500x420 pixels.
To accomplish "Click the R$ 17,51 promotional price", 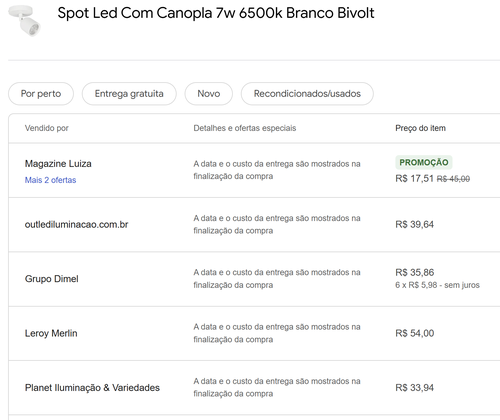I will click(414, 179).
